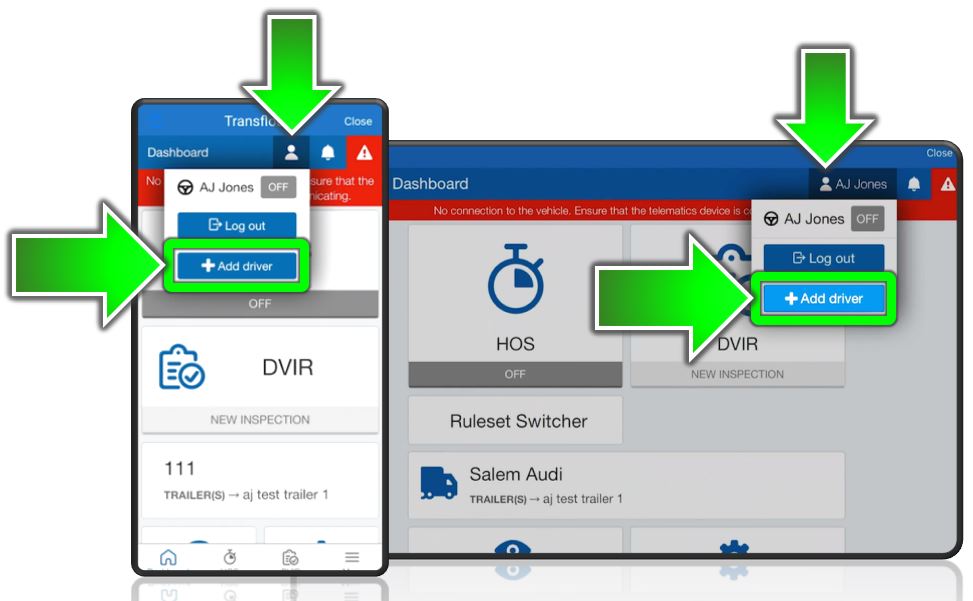Open notifications bell in the tablet header

[913, 184]
